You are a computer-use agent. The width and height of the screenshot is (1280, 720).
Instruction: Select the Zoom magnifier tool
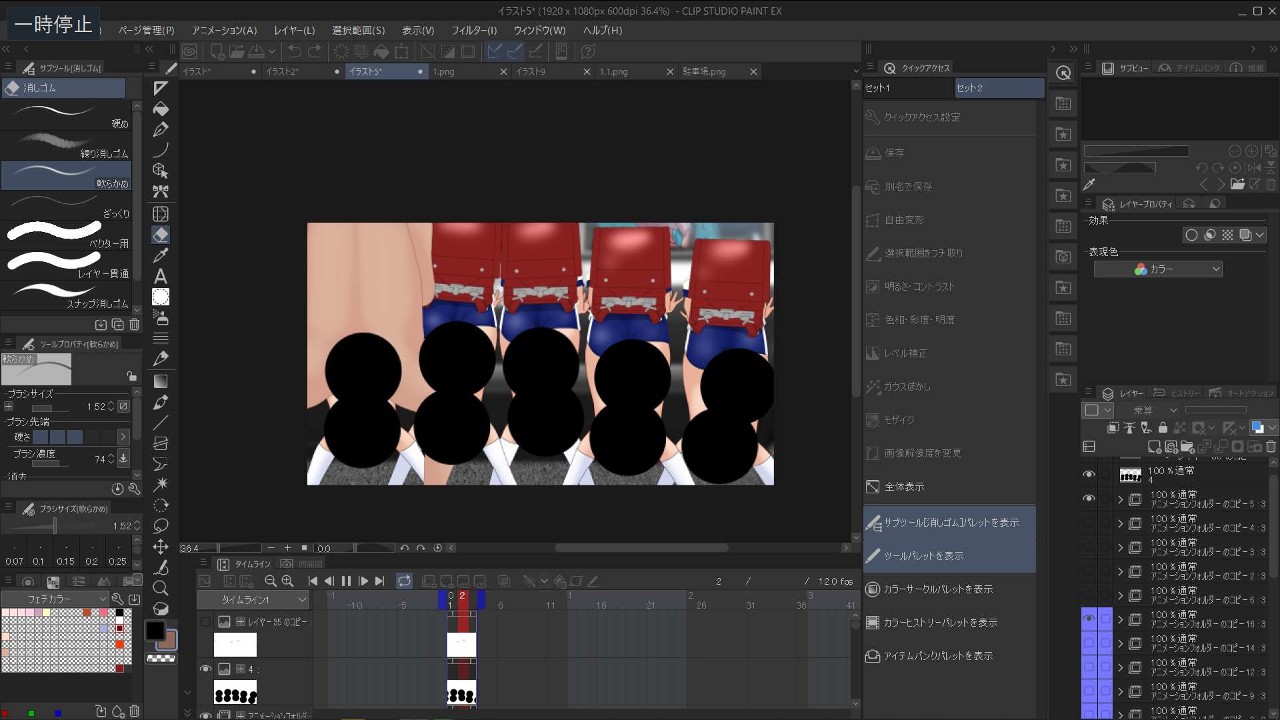(160, 588)
